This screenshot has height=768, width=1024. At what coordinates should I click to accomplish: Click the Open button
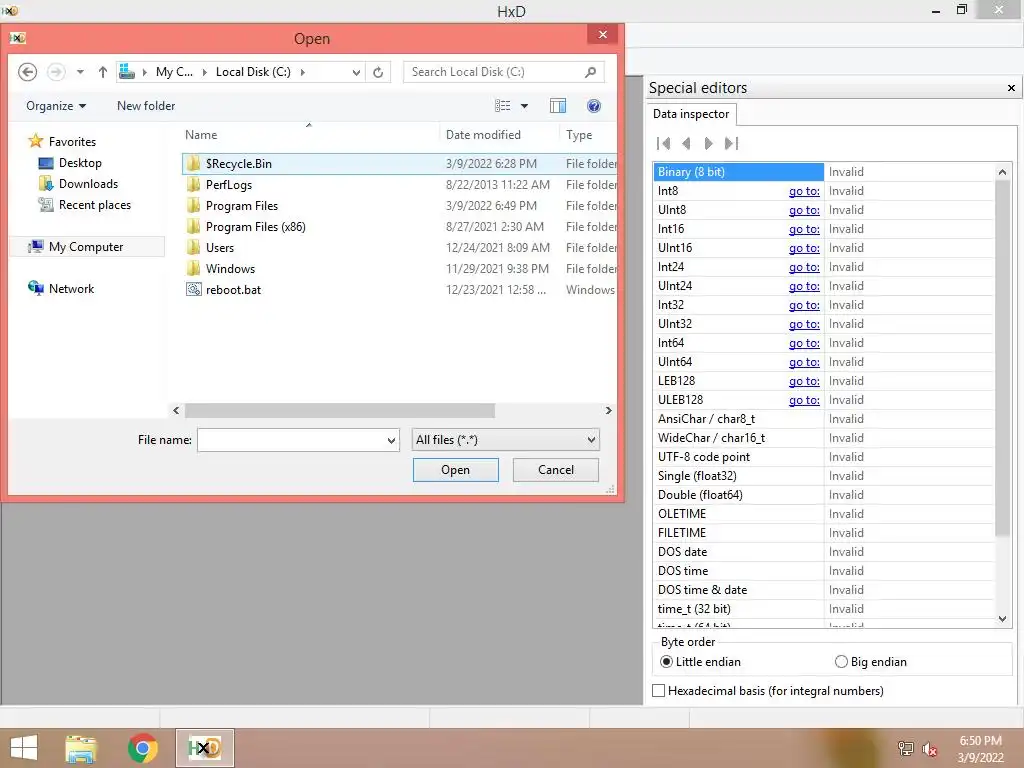[455, 470]
